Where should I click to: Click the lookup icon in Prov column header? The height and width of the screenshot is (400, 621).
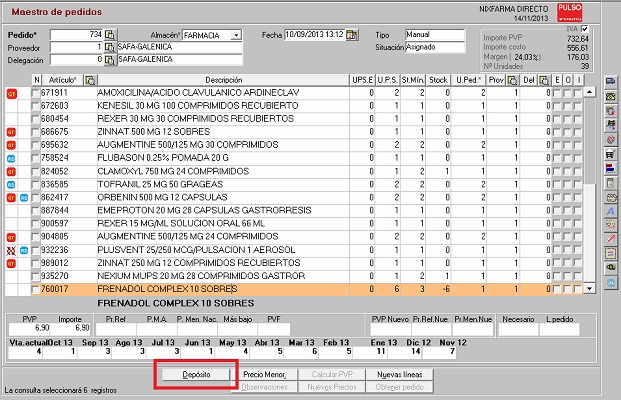[512, 80]
